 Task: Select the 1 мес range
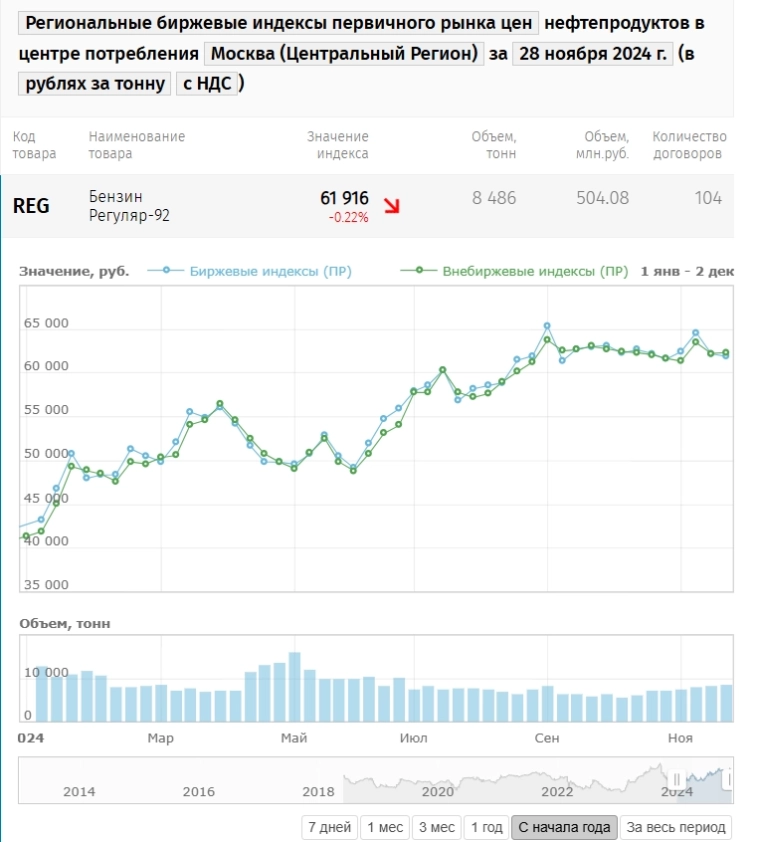point(384,828)
